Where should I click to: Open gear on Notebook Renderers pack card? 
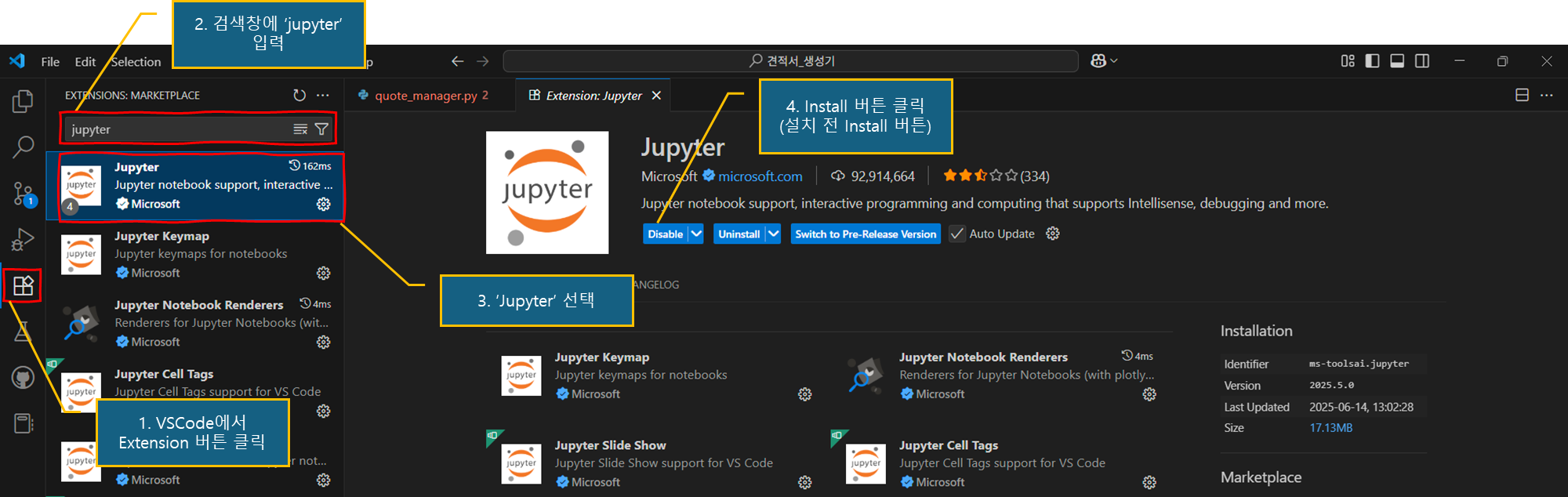coord(1149,394)
